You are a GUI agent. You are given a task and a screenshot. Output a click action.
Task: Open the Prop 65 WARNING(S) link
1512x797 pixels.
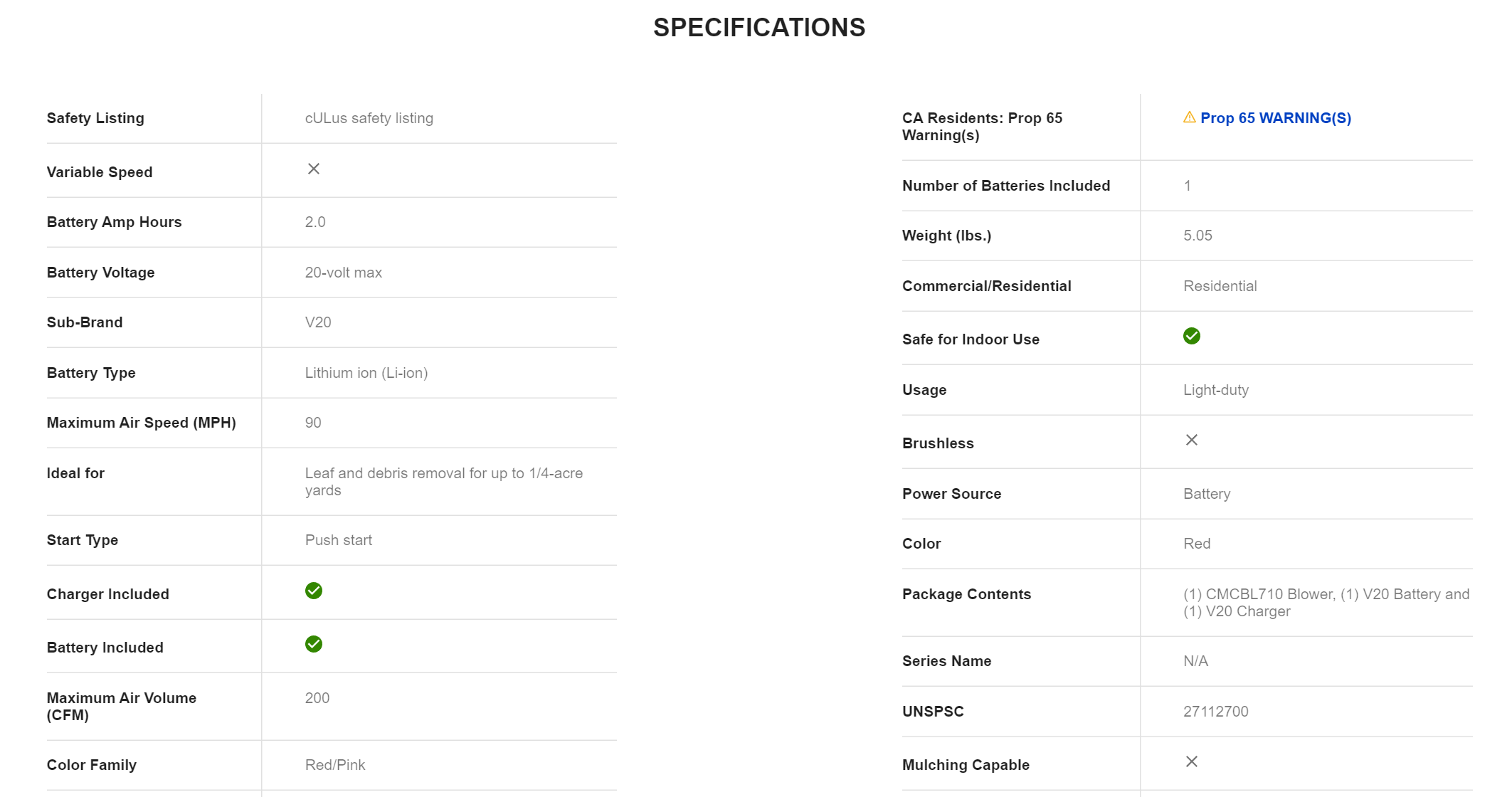(1275, 118)
